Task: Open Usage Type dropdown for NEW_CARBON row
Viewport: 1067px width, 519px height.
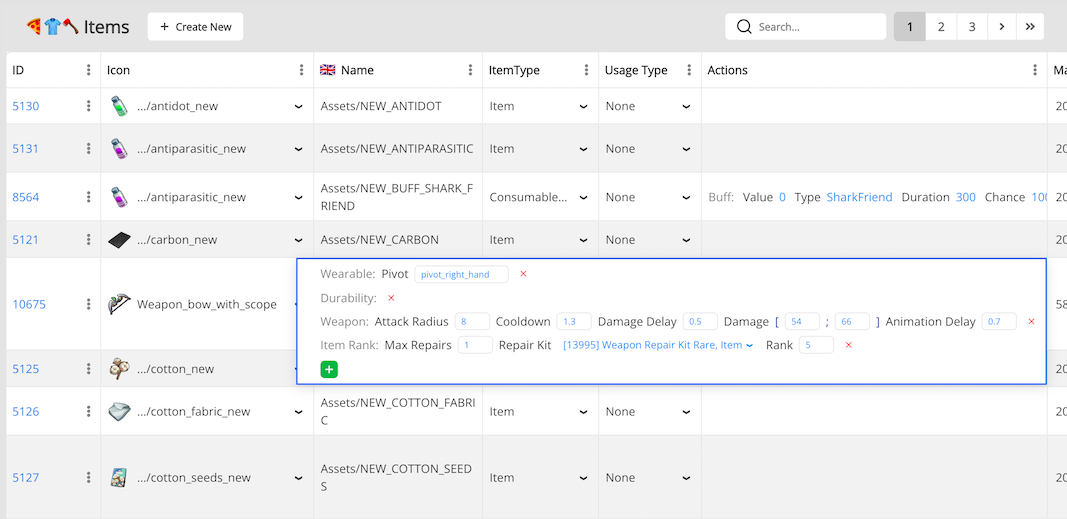Action: pyautogui.click(x=686, y=240)
